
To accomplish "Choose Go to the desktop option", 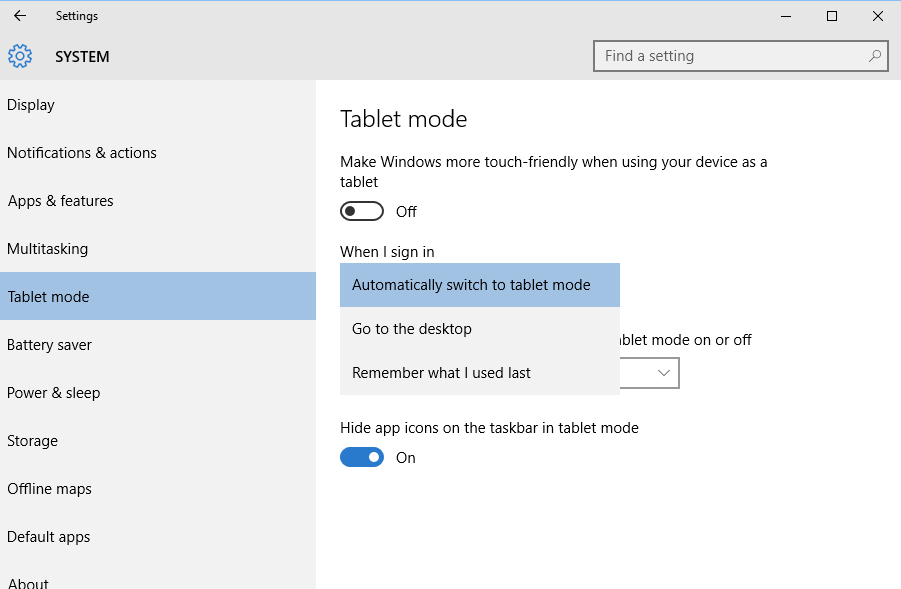I will point(480,329).
